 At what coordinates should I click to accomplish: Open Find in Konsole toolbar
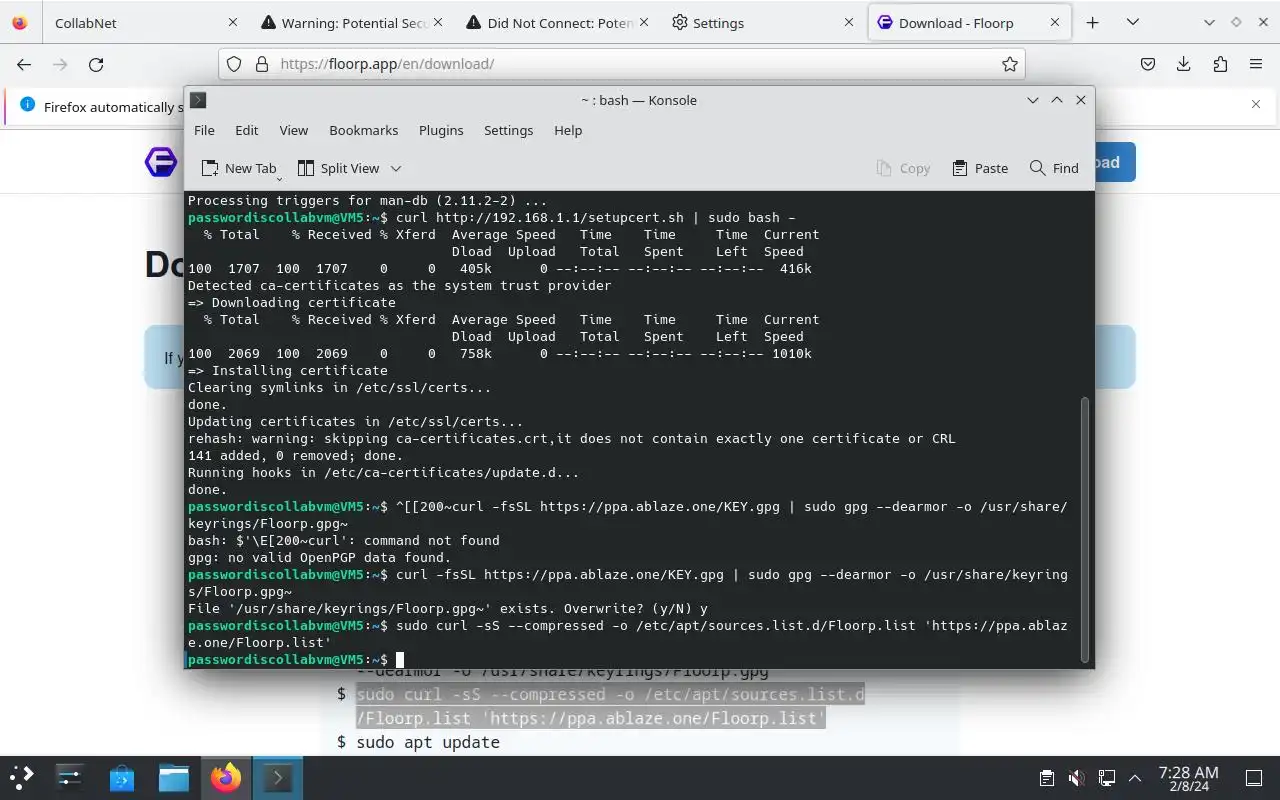click(x=1054, y=168)
